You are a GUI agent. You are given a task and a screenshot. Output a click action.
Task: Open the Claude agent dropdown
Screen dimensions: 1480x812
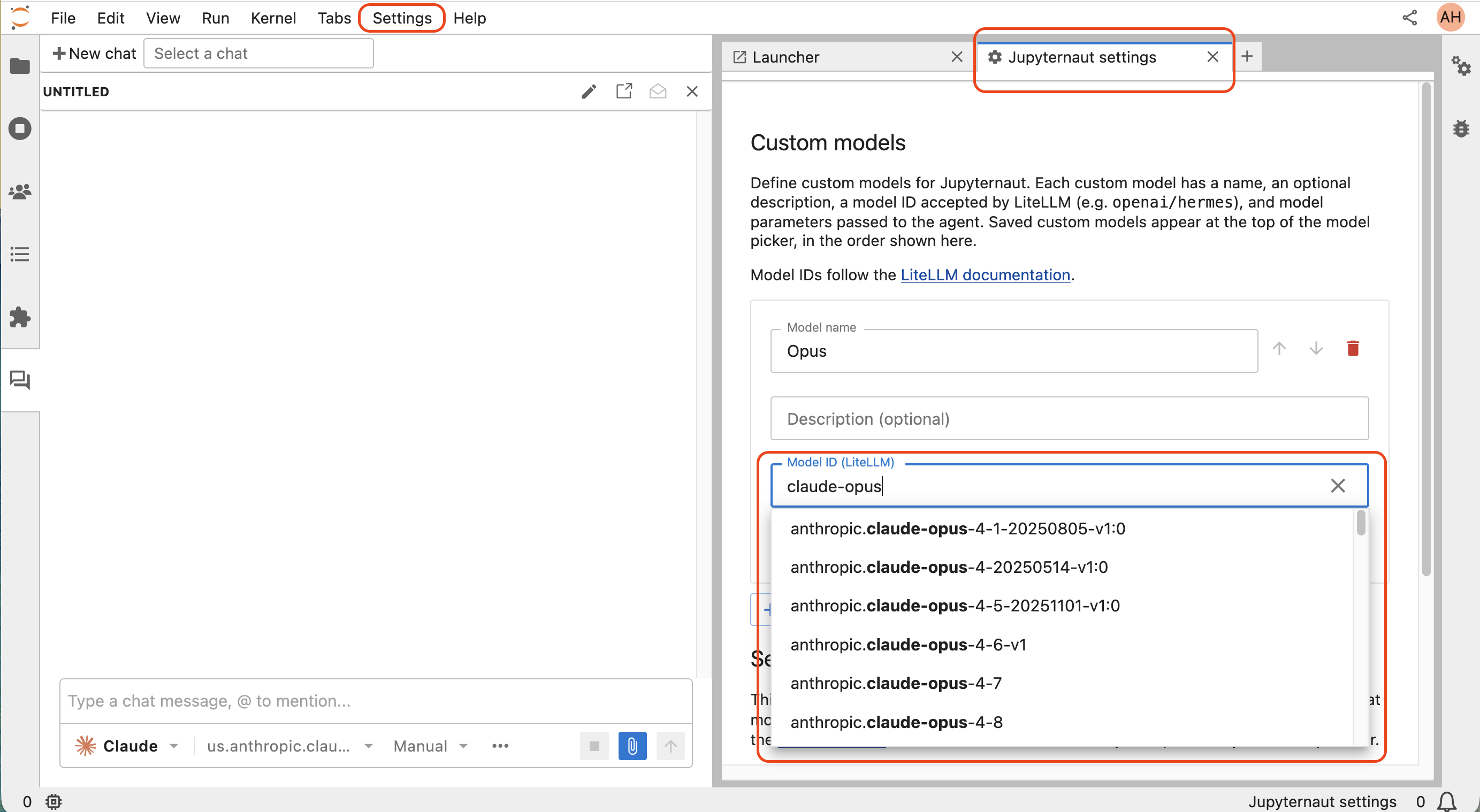point(127,746)
